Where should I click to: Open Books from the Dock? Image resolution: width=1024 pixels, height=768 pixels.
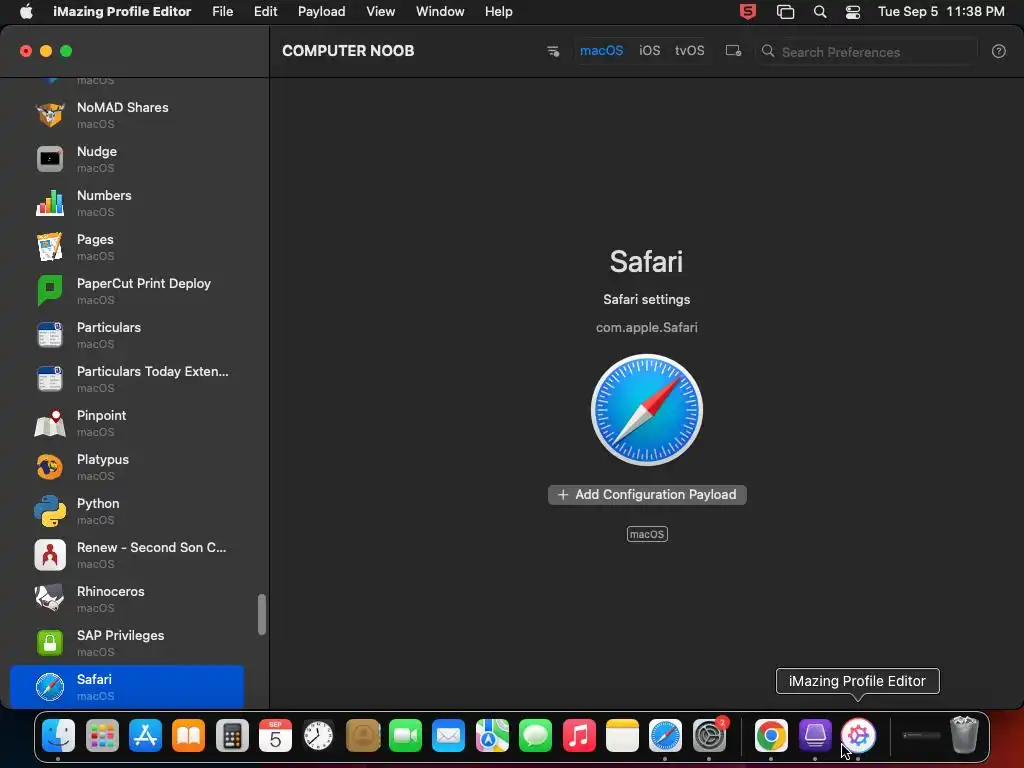click(x=188, y=736)
